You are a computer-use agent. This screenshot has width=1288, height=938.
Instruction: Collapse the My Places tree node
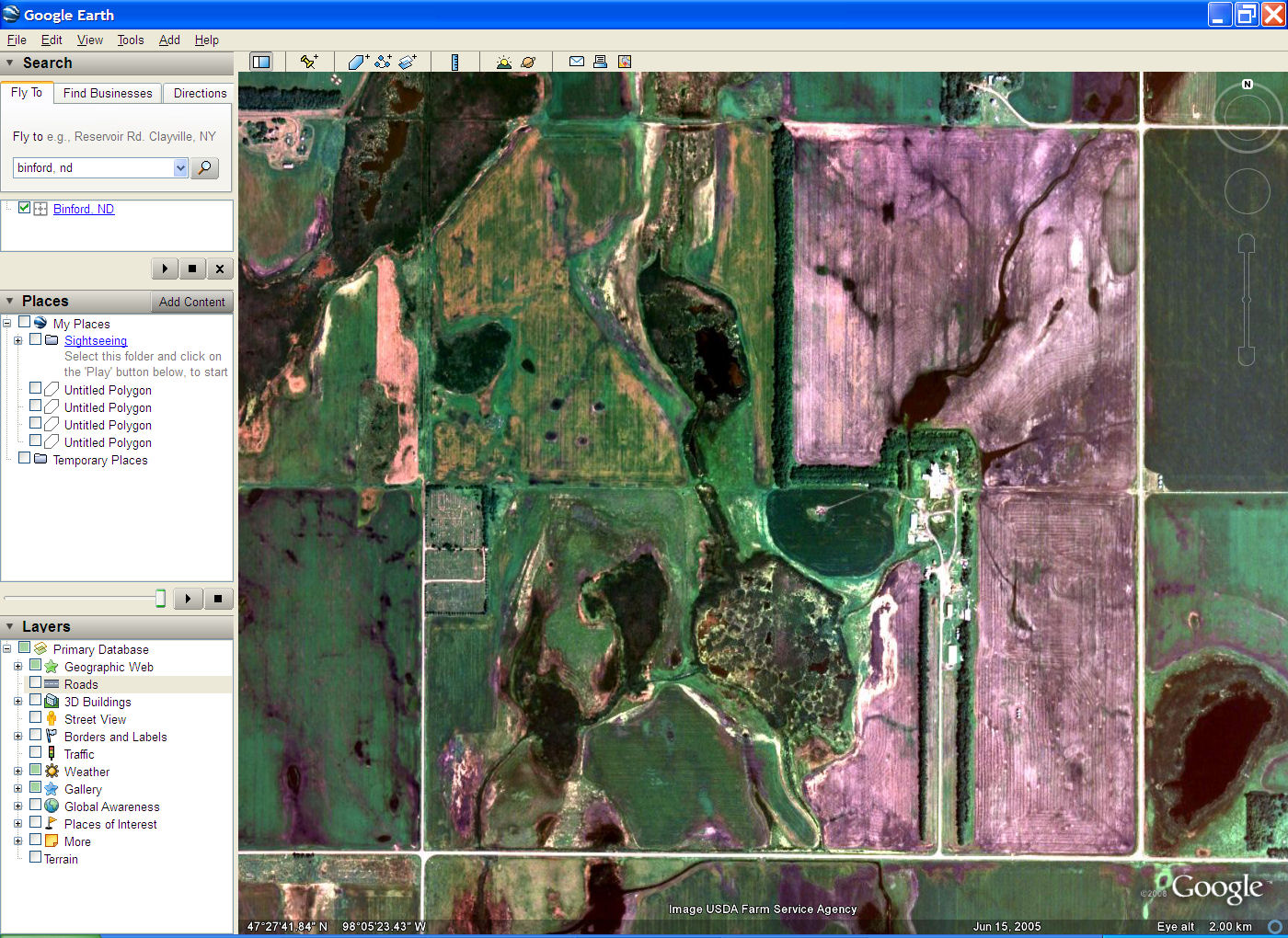tap(6, 324)
